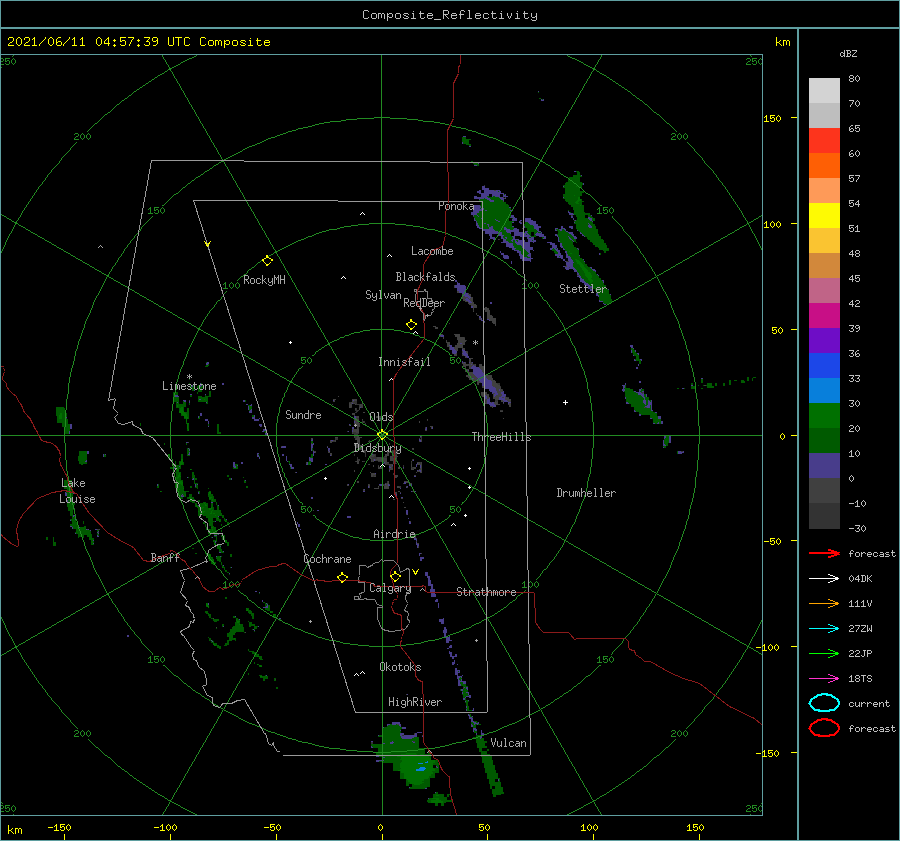Click the 150 value on right km axis
Screen dimensions: 900x841
tap(772, 118)
